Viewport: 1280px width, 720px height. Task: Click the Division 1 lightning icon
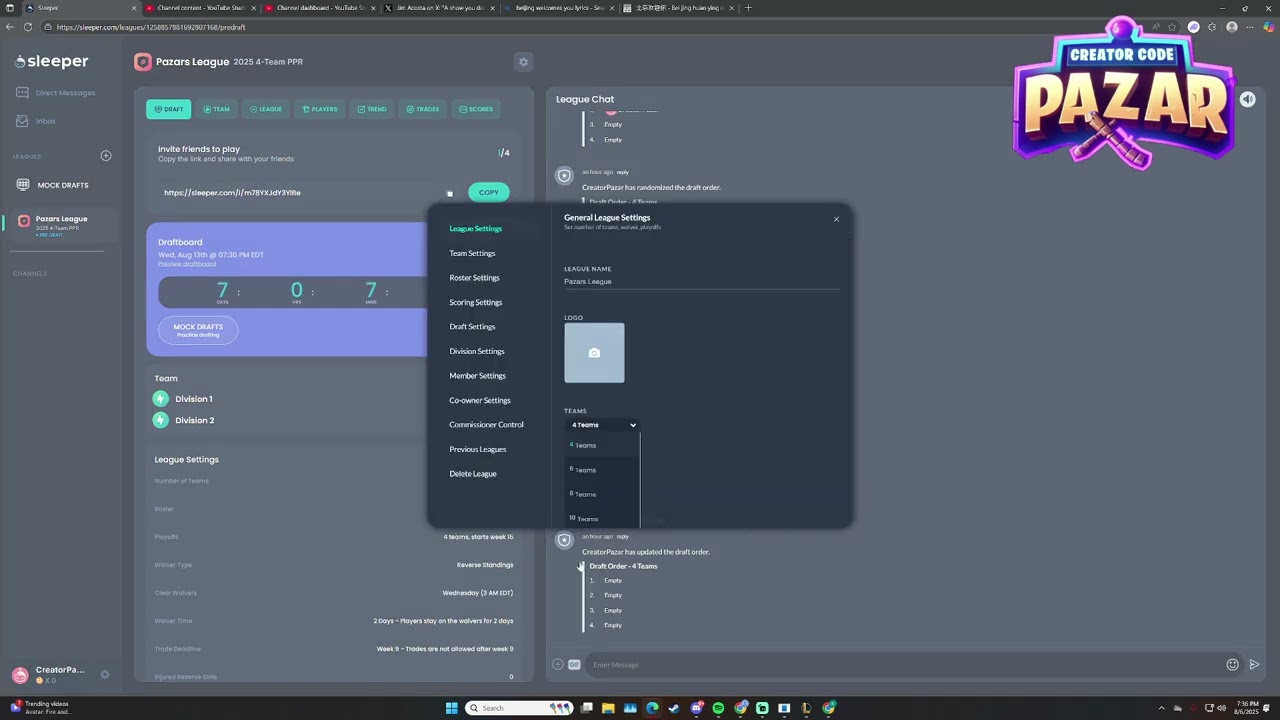click(x=160, y=399)
